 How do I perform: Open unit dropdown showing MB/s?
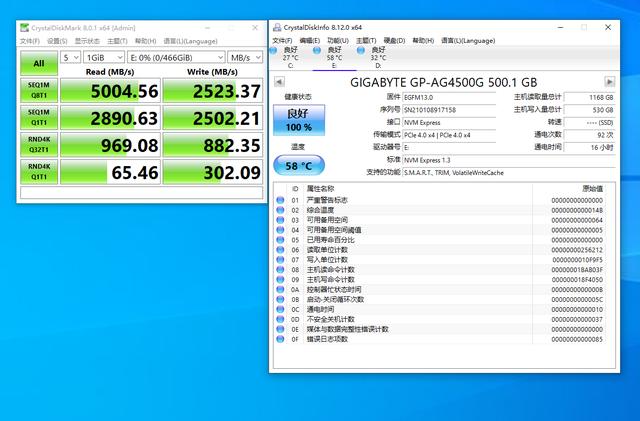pos(245,58)
